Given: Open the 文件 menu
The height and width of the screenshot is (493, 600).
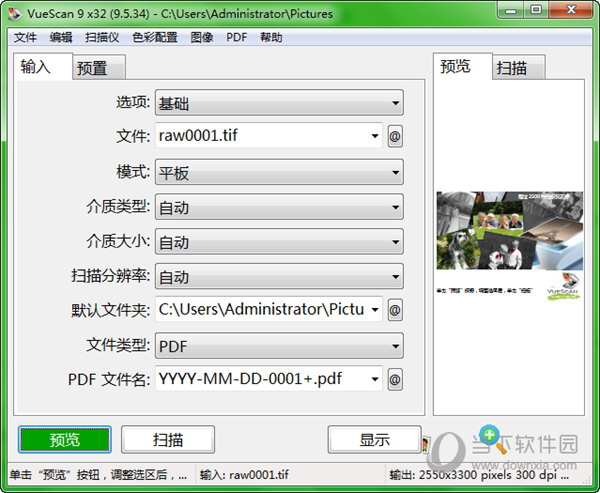Looking at the screenshot, I should click(25, 38).
